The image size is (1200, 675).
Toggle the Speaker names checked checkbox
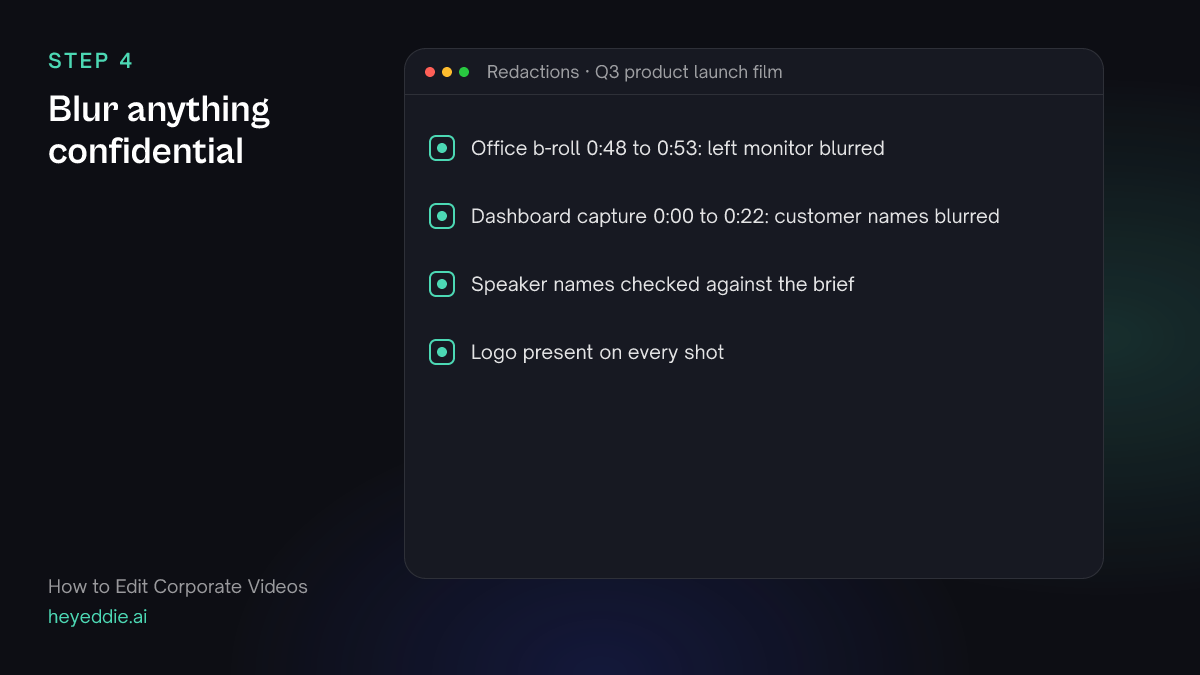point(442,284)
